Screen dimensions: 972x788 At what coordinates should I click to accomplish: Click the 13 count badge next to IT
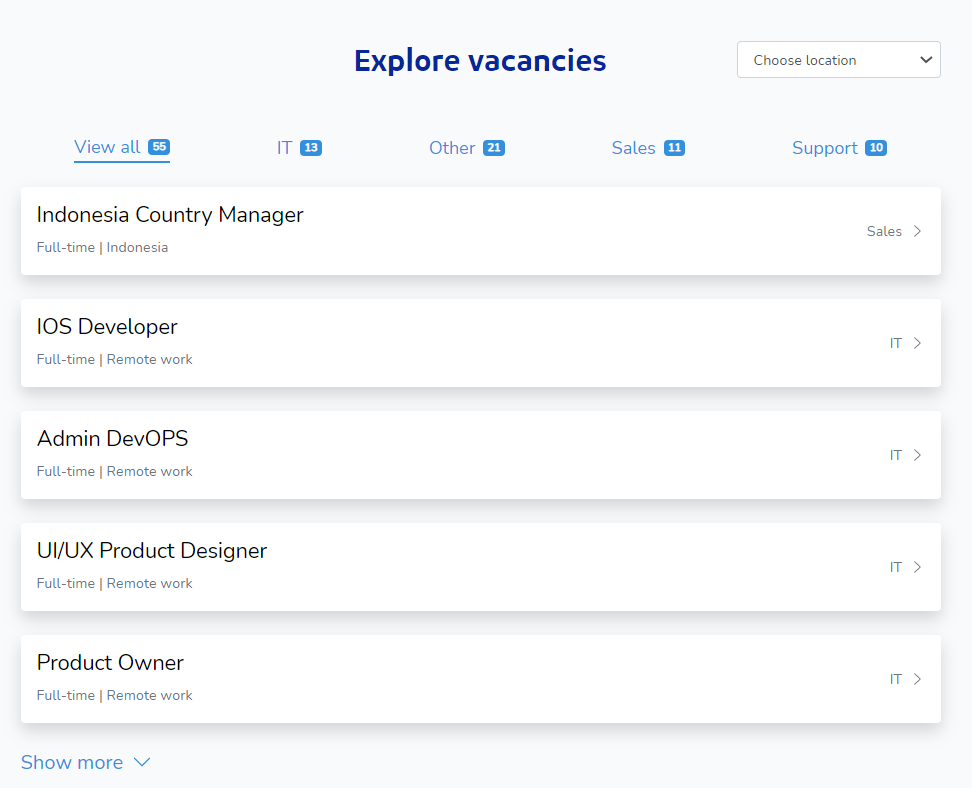pyautogui.click(x=311, y=148)
